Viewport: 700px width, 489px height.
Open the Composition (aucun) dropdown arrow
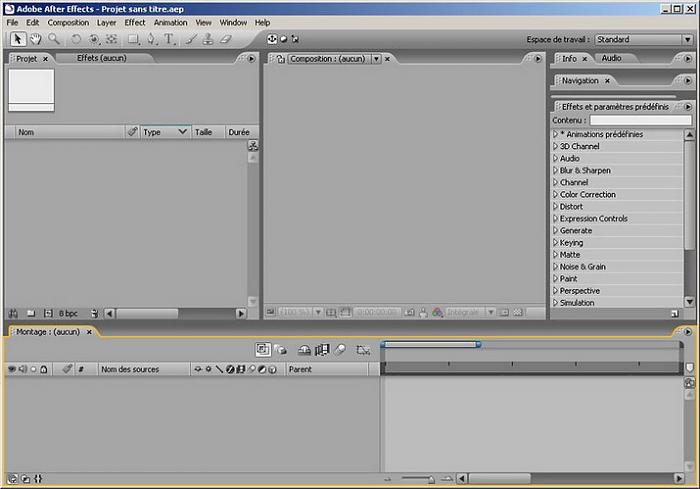376,59
